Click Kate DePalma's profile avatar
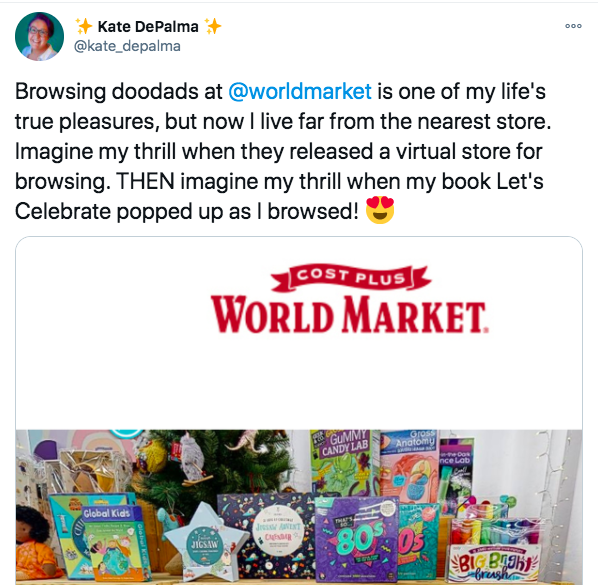 tap(39, 36)
